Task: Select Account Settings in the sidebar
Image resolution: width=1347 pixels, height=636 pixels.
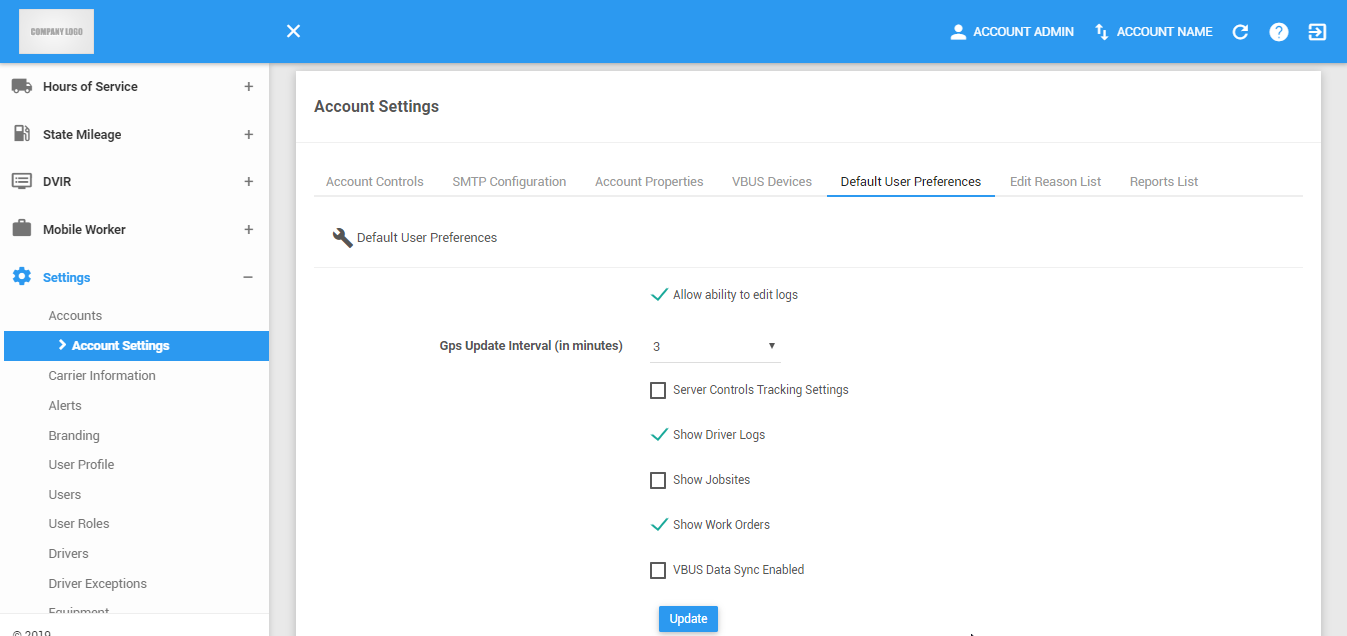Action: coord(136,345)
